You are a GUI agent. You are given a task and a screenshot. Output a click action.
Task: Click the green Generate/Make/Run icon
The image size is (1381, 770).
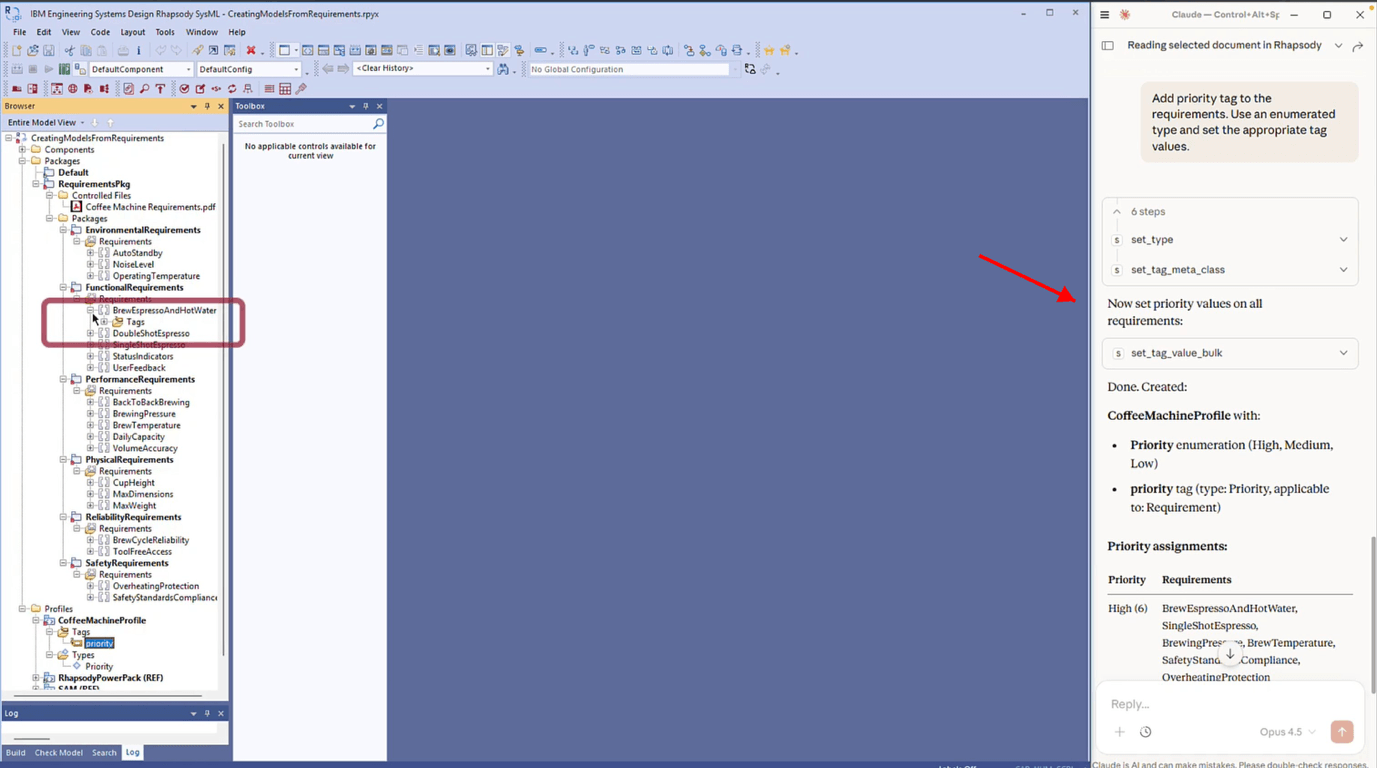point(64,69)
